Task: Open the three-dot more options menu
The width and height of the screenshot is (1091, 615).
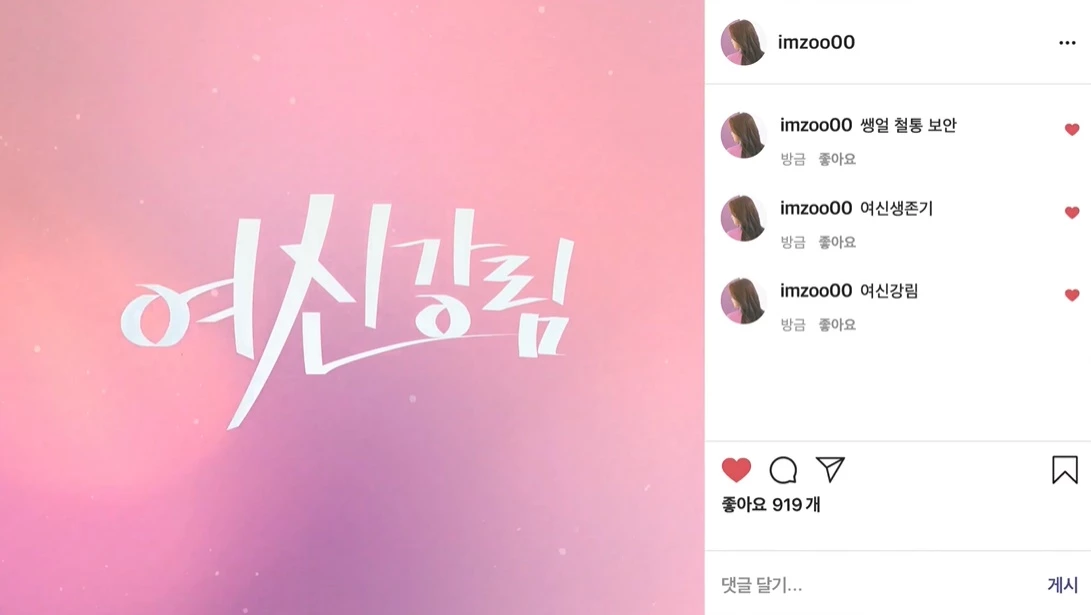Action: [x=1067, y=43]
